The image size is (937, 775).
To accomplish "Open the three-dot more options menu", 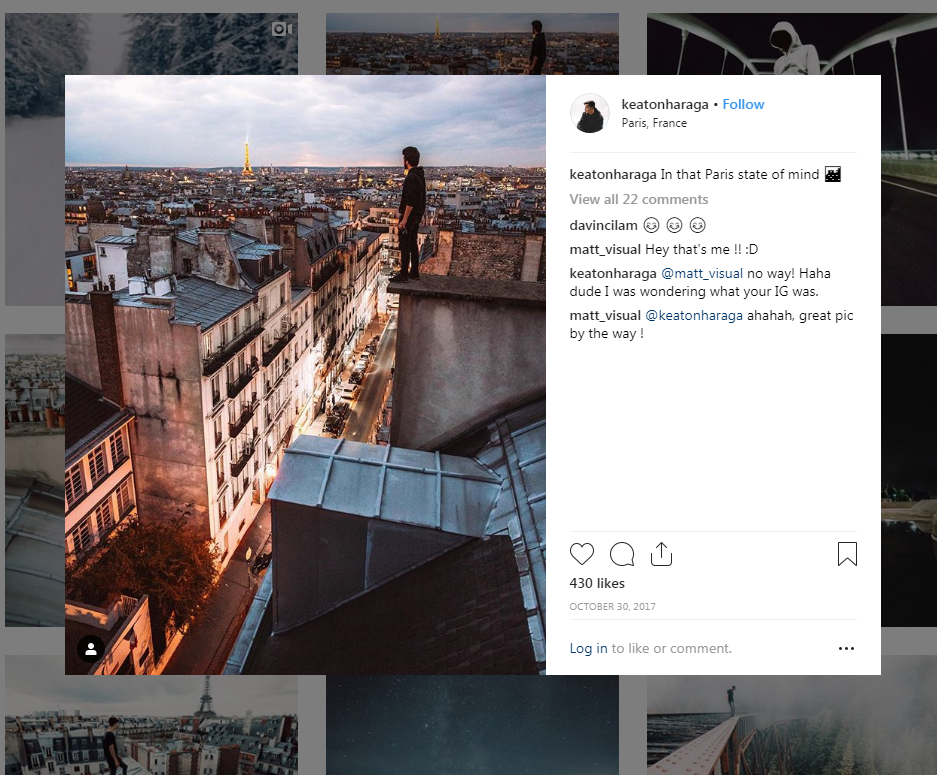I will (x=846, y=649).
